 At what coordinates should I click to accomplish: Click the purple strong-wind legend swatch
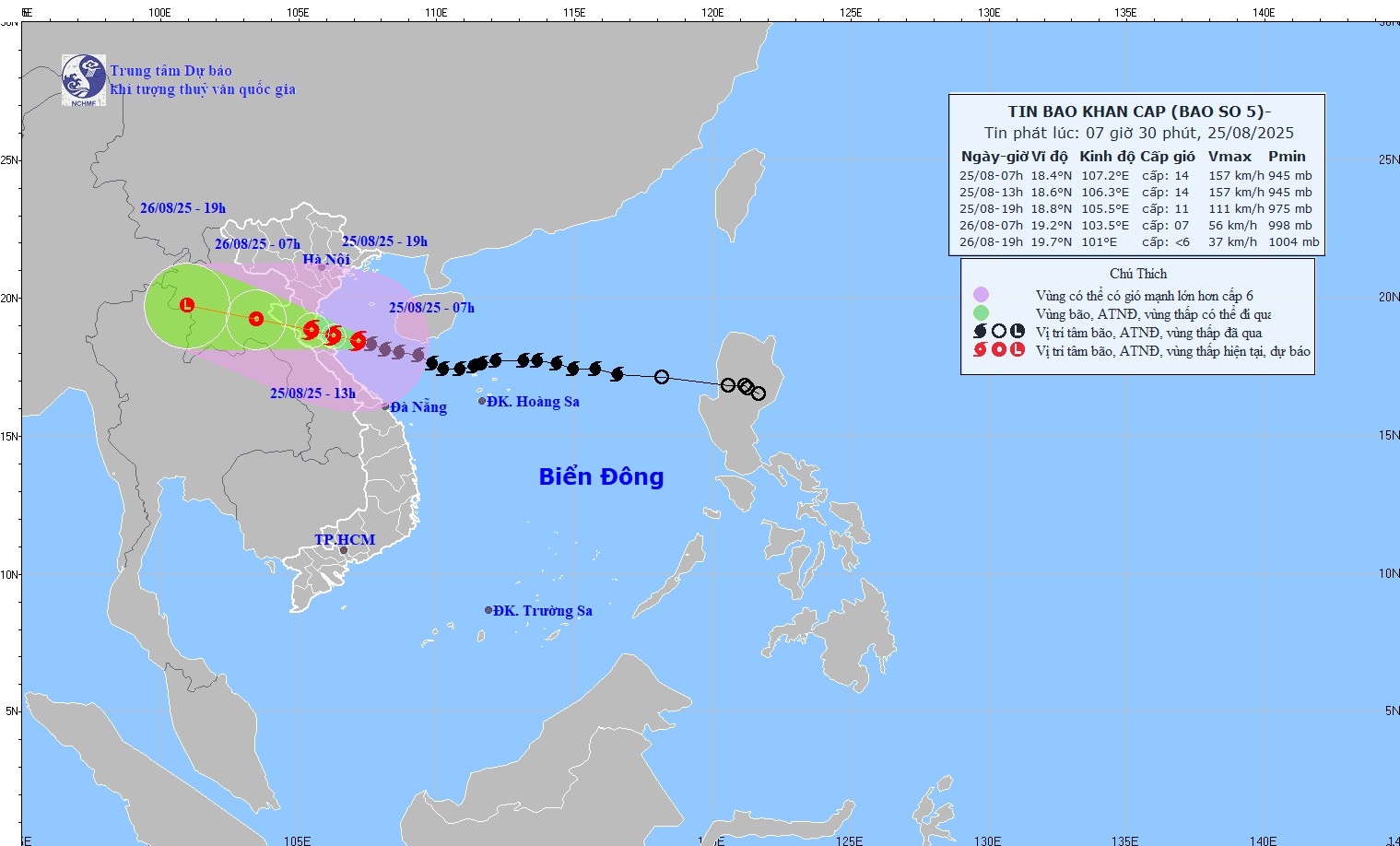tap(981, 295)
